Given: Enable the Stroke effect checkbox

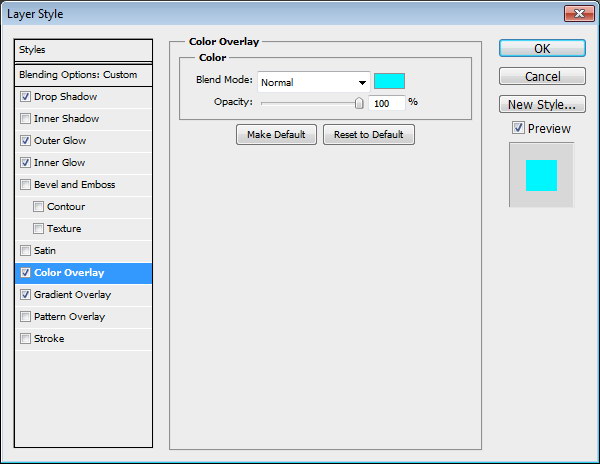Looking at the screenshot, I should point(25,339).
